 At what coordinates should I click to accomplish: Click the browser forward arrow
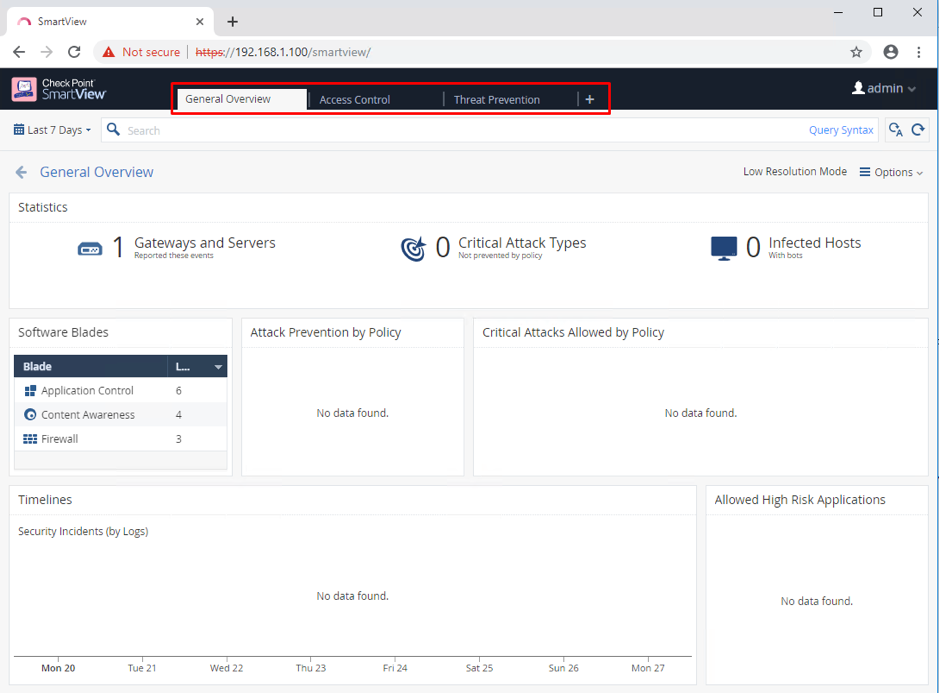tap(47, 52)
